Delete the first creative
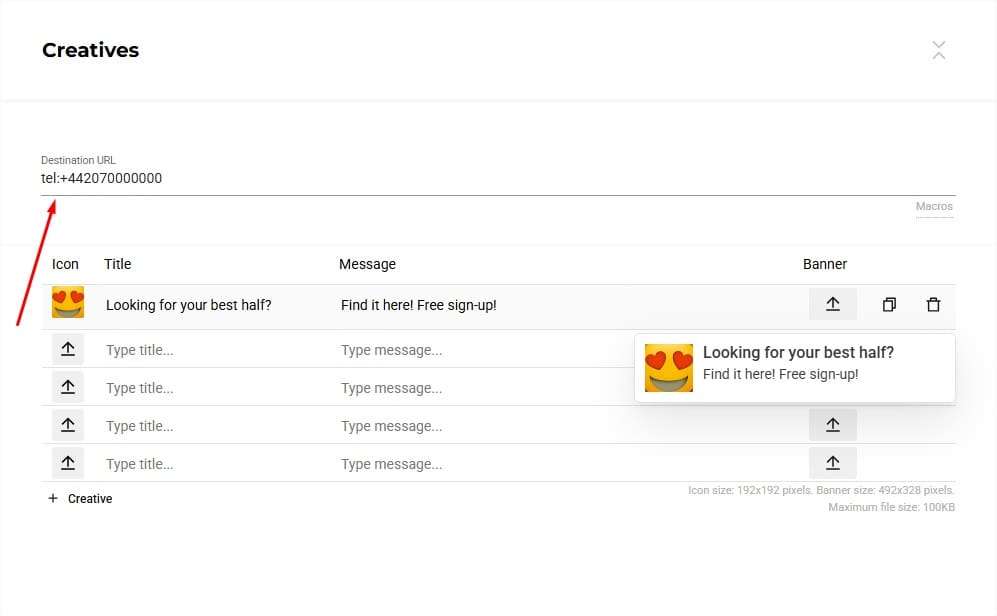The width and height of the screenshot is (997, 616). [x=933, y=305]
